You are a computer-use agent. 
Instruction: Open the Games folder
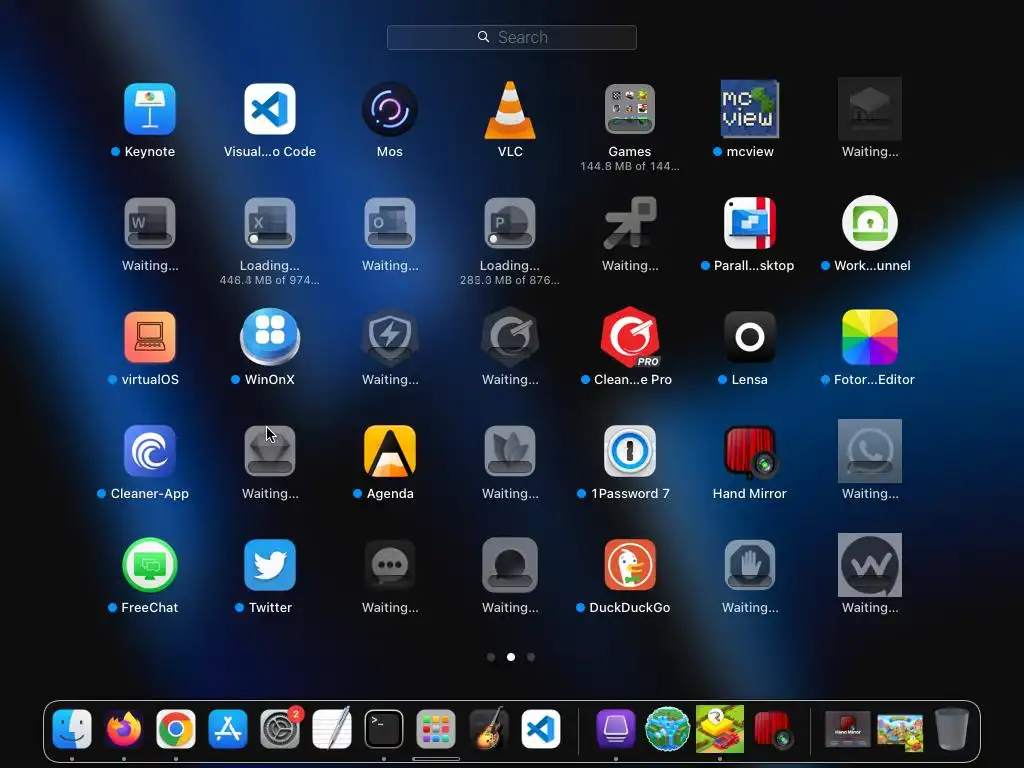coord(630,109)
